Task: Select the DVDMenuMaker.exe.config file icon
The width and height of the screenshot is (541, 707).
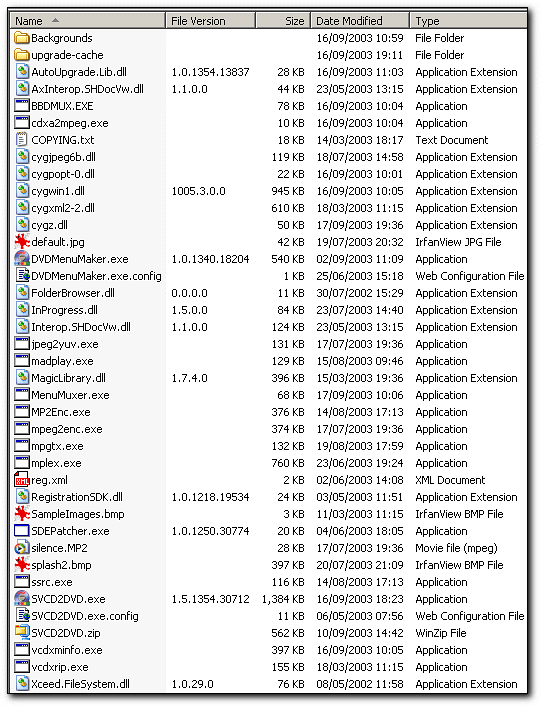Action: (23, 275)
